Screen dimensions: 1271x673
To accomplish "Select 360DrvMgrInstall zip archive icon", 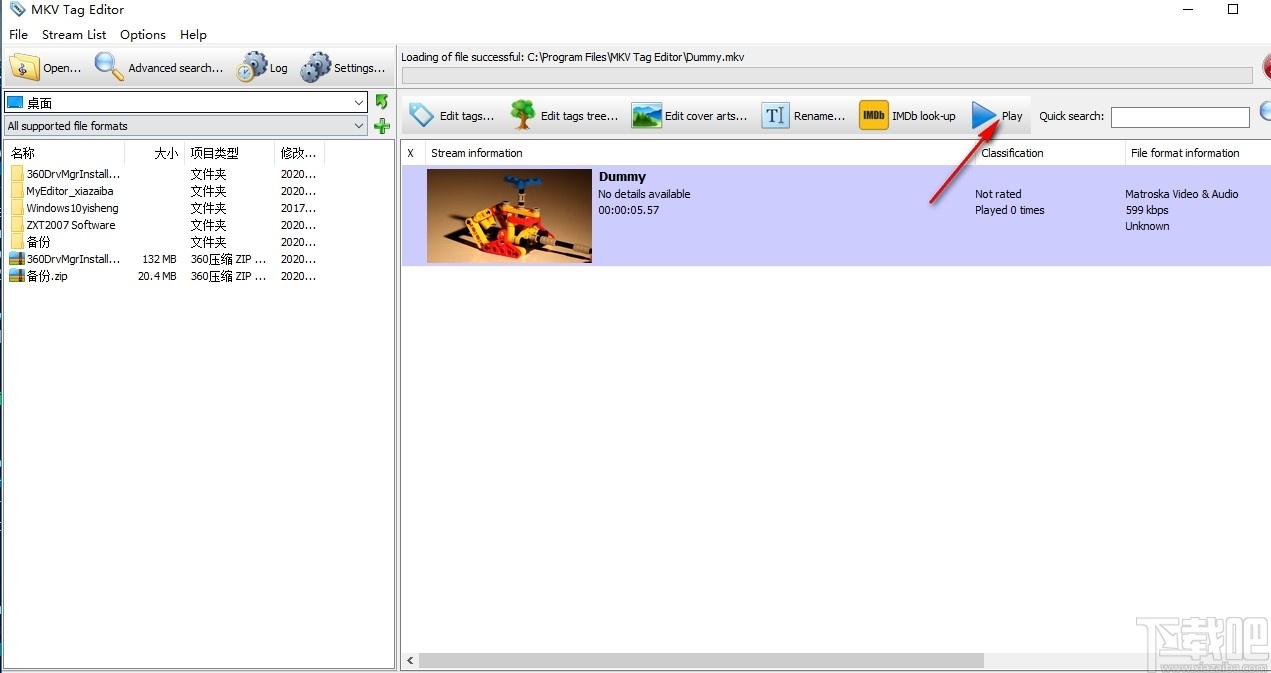I will [x=17, y=259].
